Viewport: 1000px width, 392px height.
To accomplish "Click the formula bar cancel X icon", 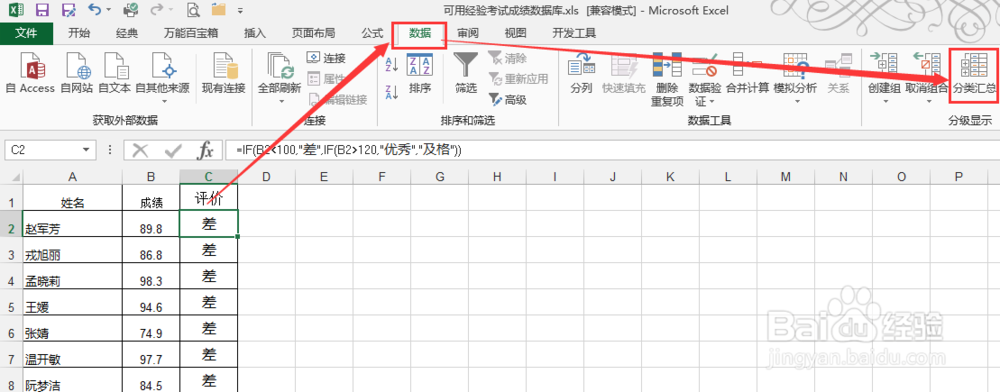I will [140, 150].
